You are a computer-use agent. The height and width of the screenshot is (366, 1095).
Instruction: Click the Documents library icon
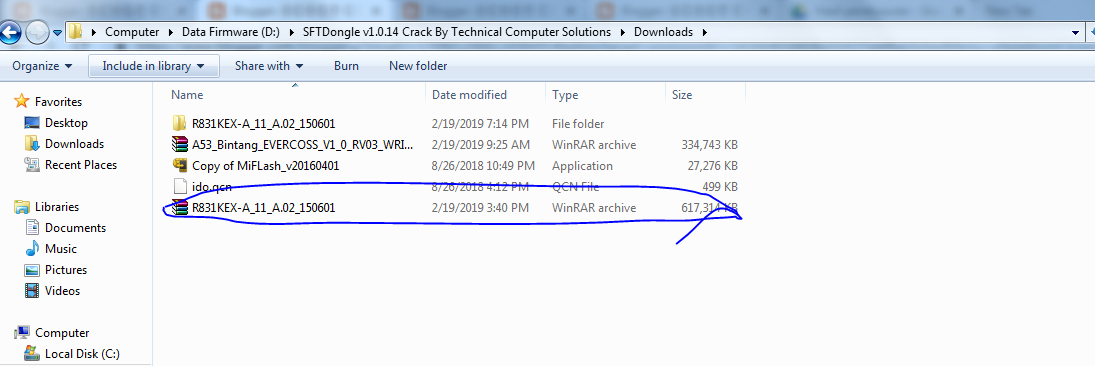(32, 228)
